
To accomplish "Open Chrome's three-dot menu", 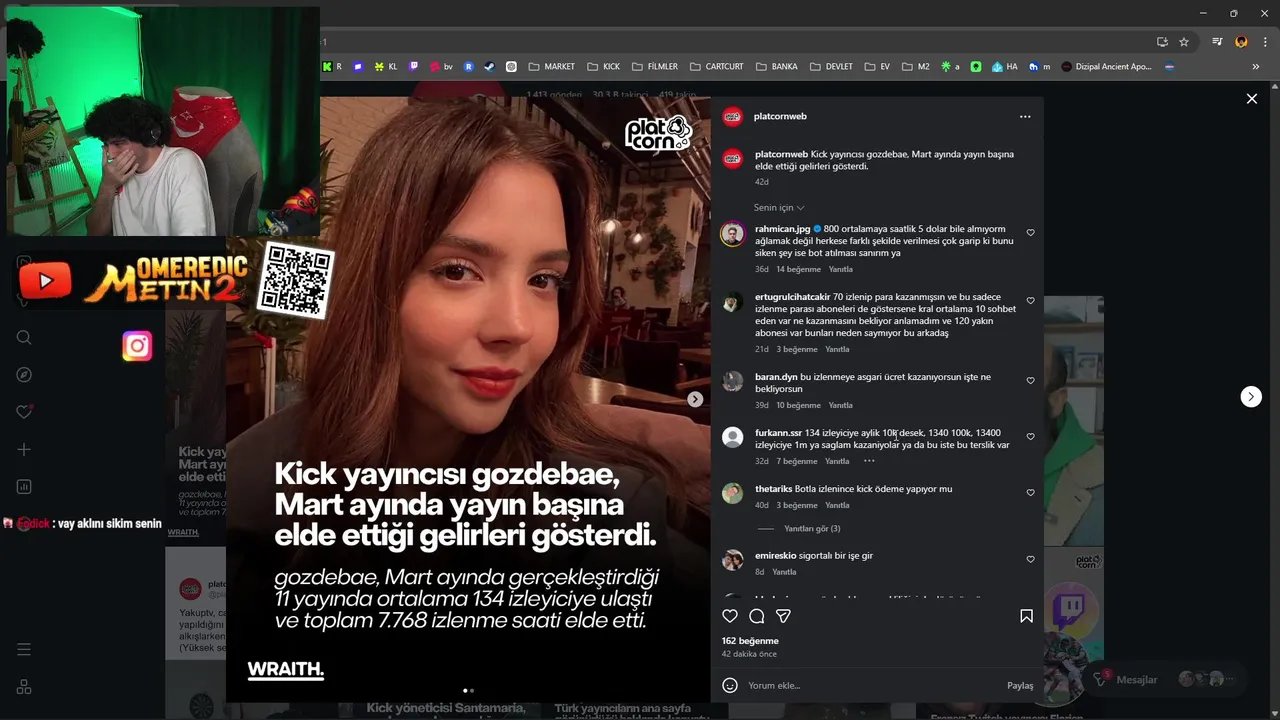I will point(1266,42).
